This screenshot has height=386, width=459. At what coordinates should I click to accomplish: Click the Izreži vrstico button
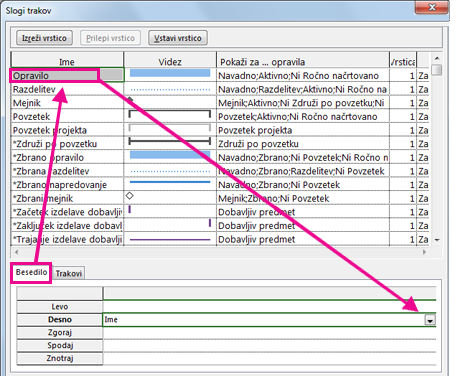coord(44,38)
